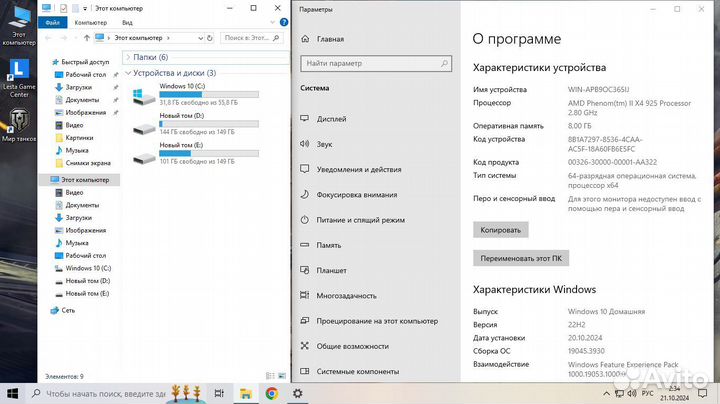Expand the Папки (6) group
The width and height of the screenshot is (720, 404).
pos(128,57)
